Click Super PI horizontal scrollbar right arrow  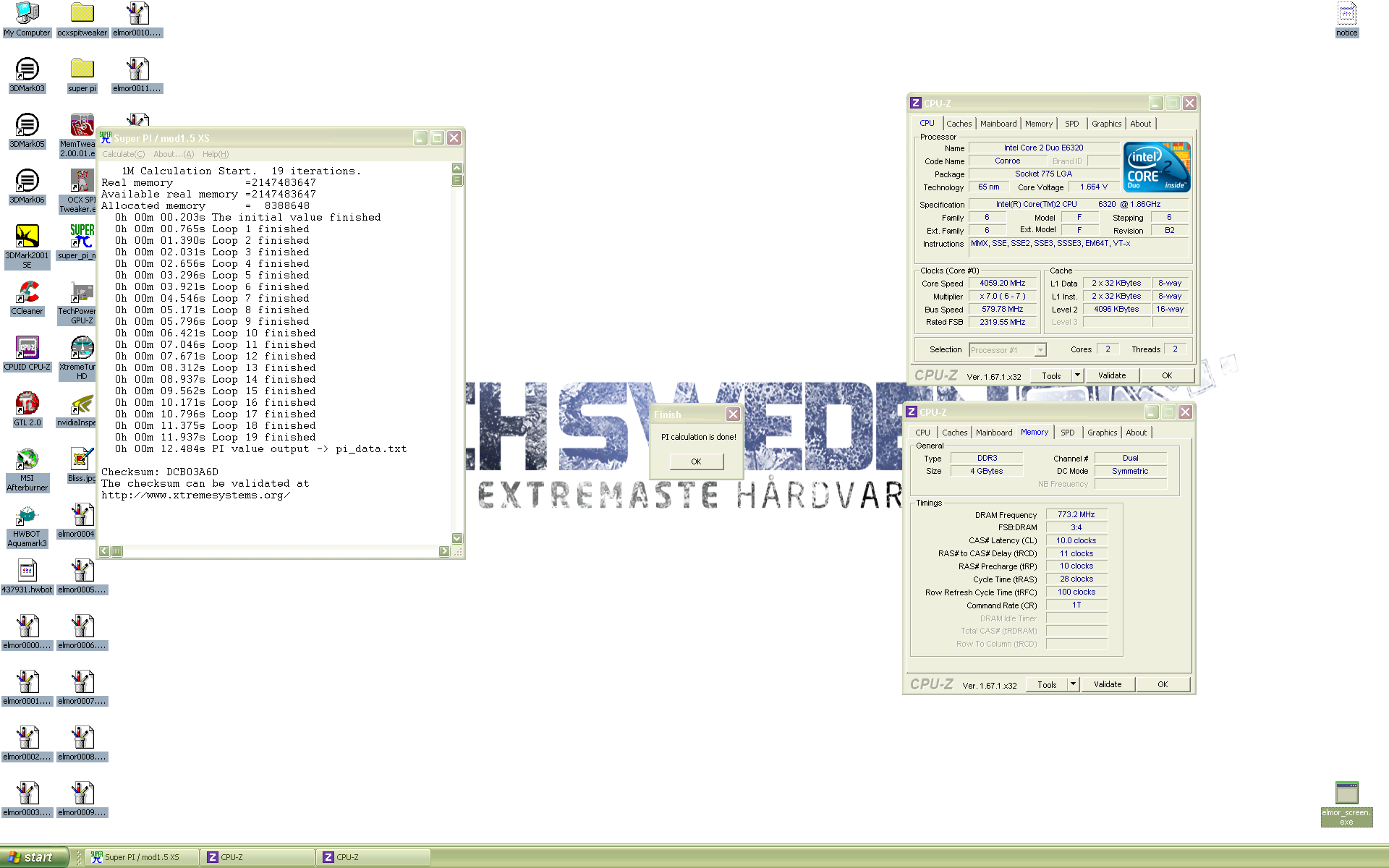(444, 551)
